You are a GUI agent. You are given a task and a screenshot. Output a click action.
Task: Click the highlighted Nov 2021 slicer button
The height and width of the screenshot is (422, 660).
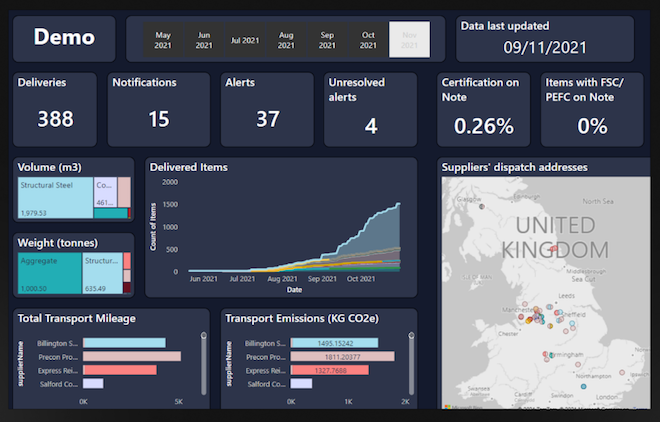tap(409, 40)
